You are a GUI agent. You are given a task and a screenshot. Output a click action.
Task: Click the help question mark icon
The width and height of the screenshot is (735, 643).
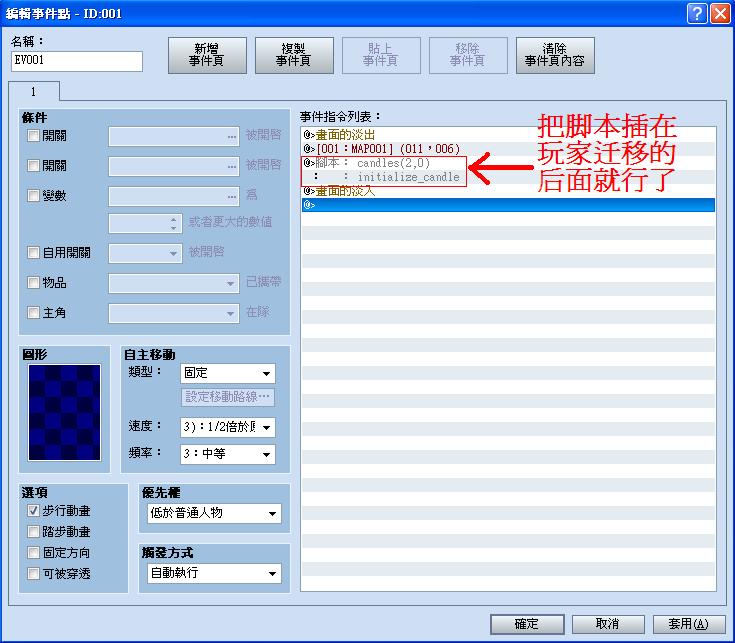(697, 14)
